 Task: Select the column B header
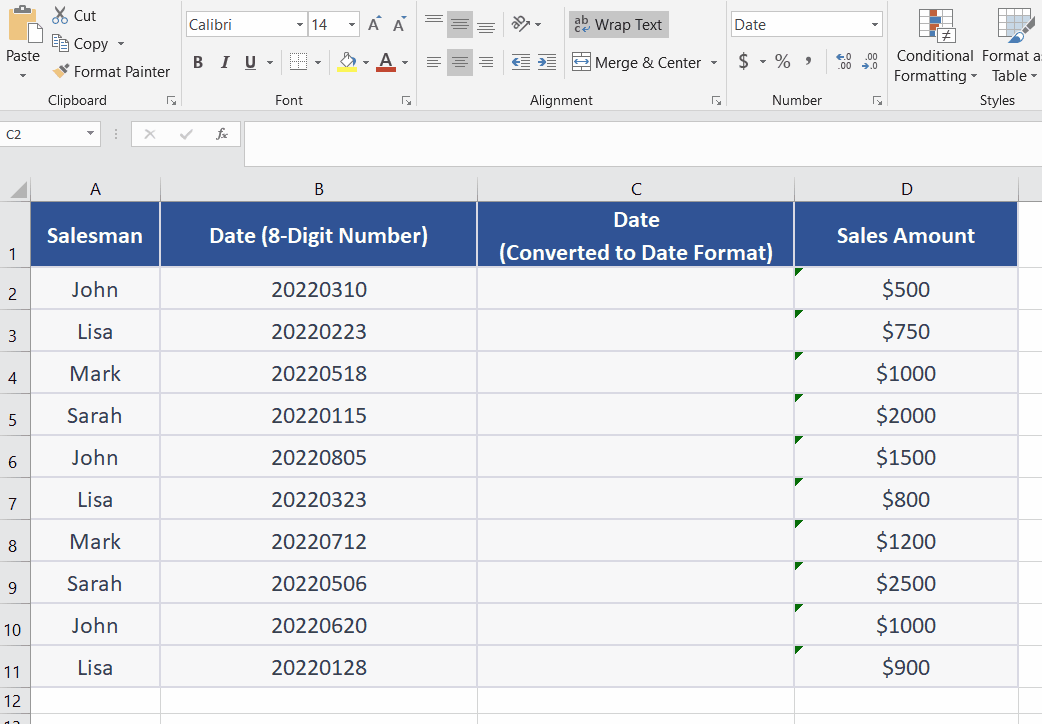click(x=319, y=189)
